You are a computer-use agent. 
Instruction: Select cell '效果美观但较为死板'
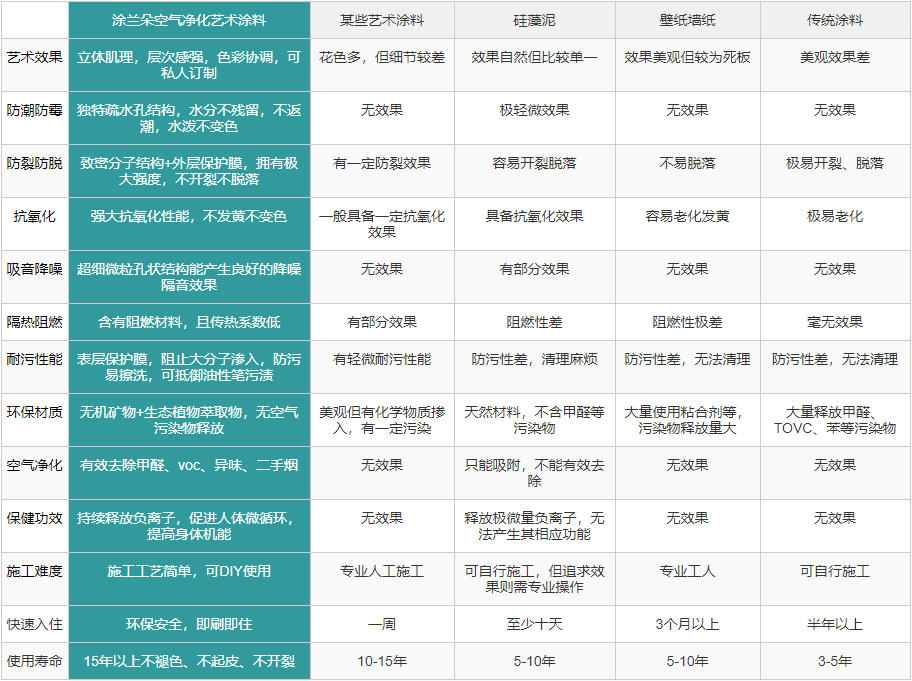(687, 65)
